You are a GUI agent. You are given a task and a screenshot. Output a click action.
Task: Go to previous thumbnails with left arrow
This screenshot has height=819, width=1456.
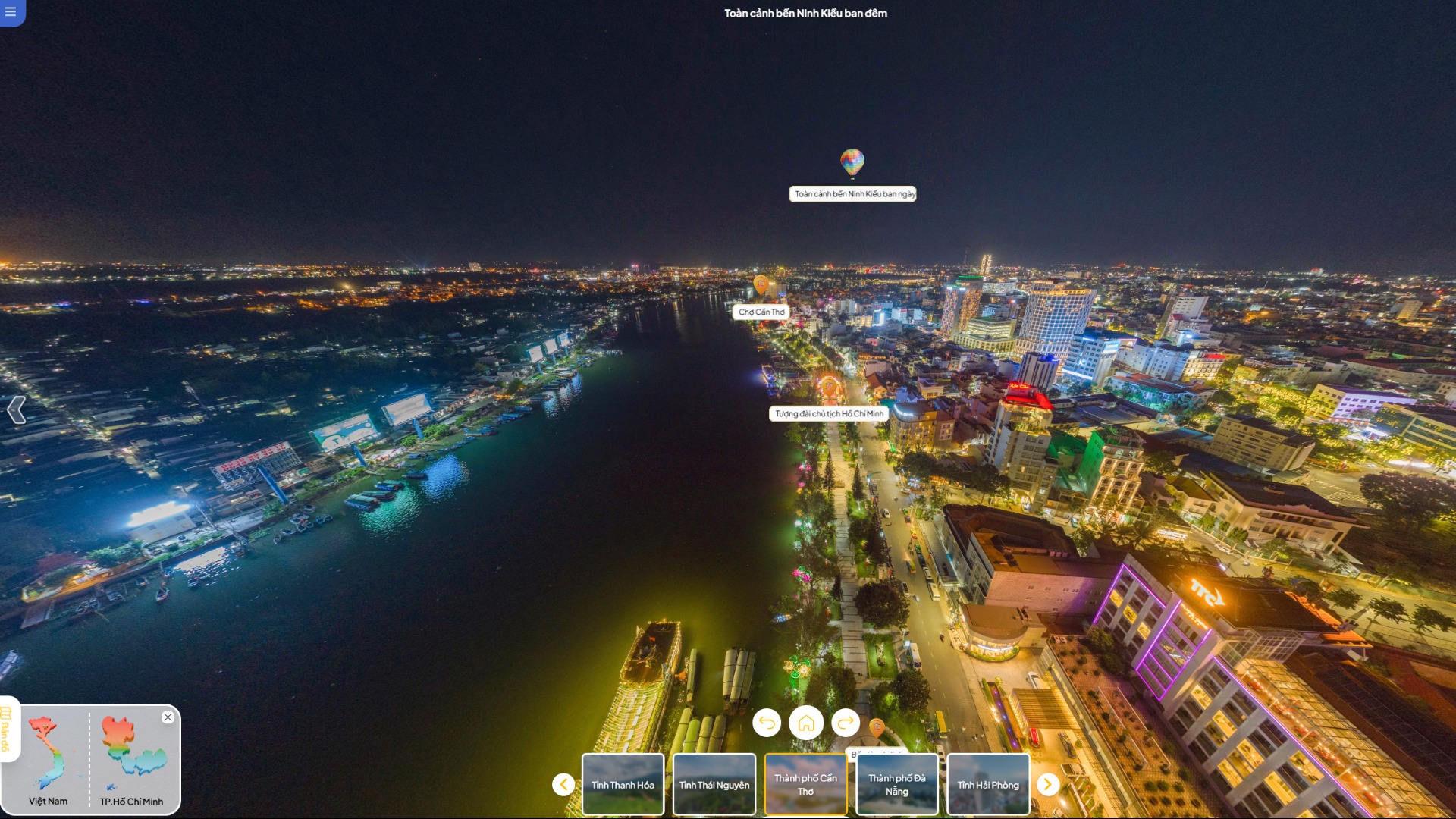point(563,784)
